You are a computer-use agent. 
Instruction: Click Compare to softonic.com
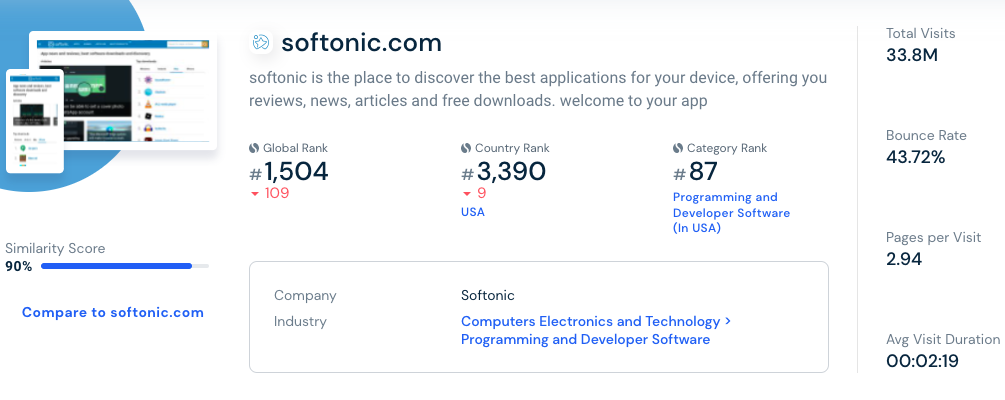113,313
